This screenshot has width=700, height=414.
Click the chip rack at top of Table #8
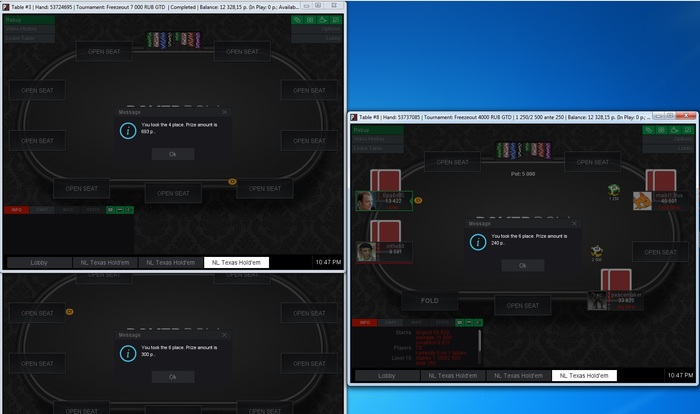pyautogui.click(x=524, y=151)
